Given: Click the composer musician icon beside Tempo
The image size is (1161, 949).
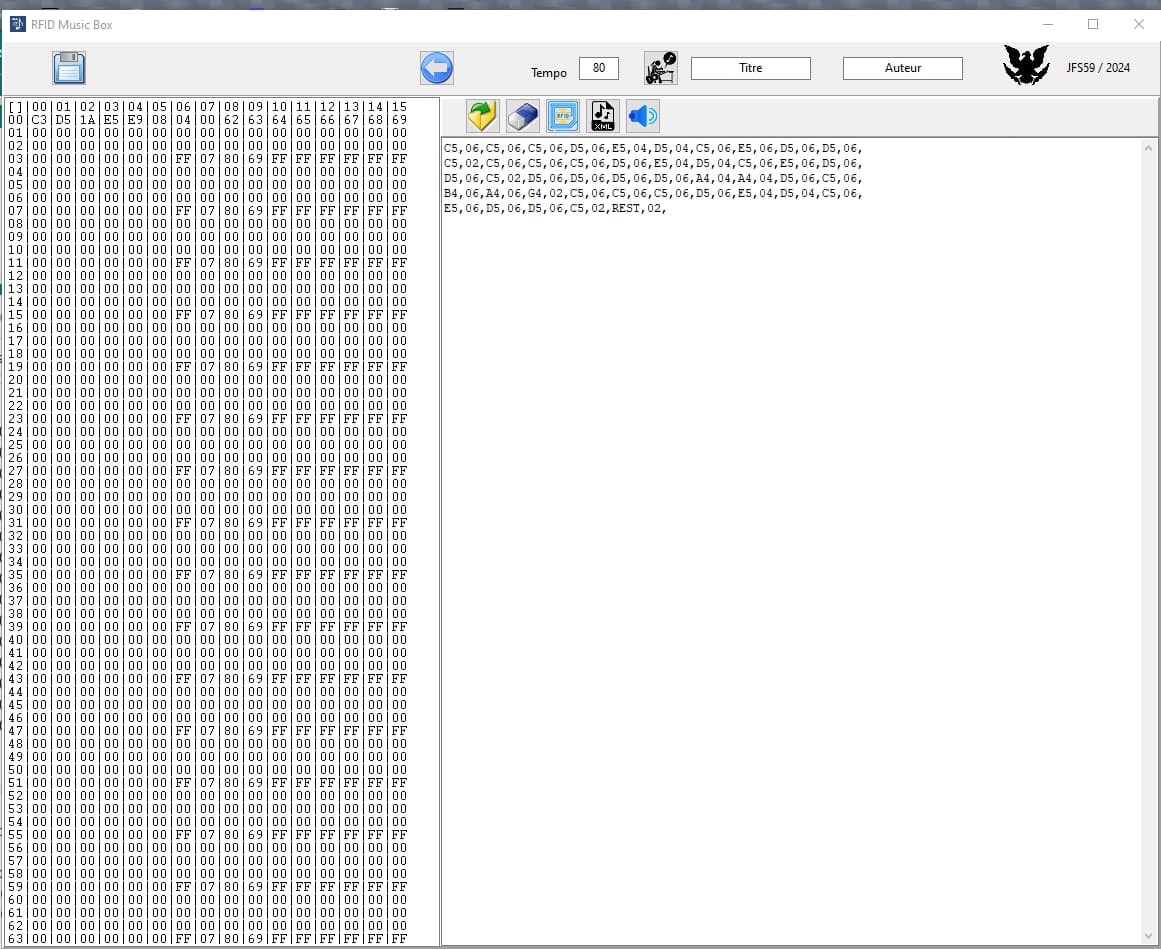Looking at the screenshot, I should [660, 68].
